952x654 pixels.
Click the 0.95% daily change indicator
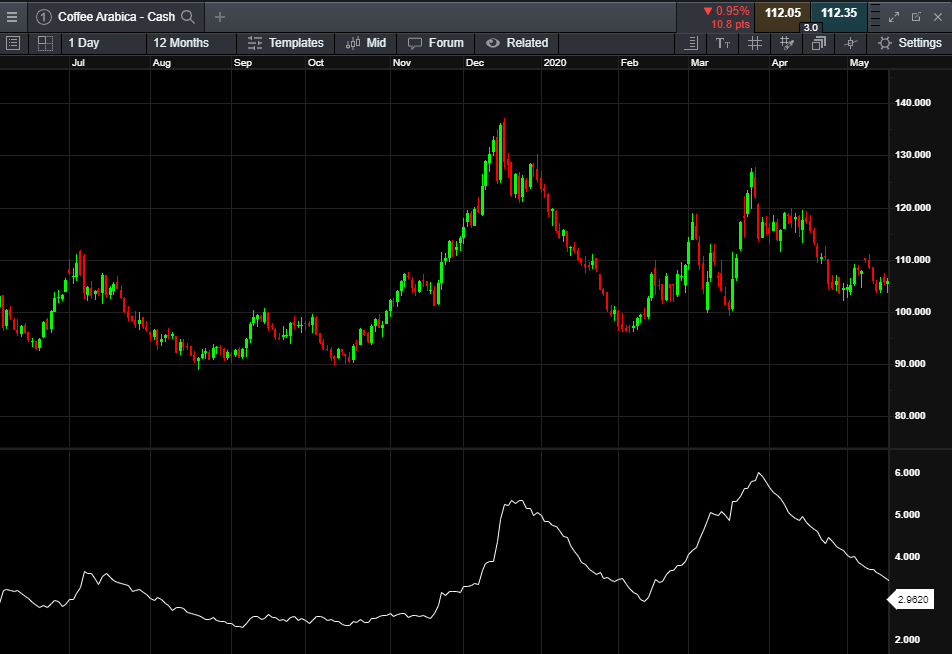pyautogui.click(x=726, y=11)
